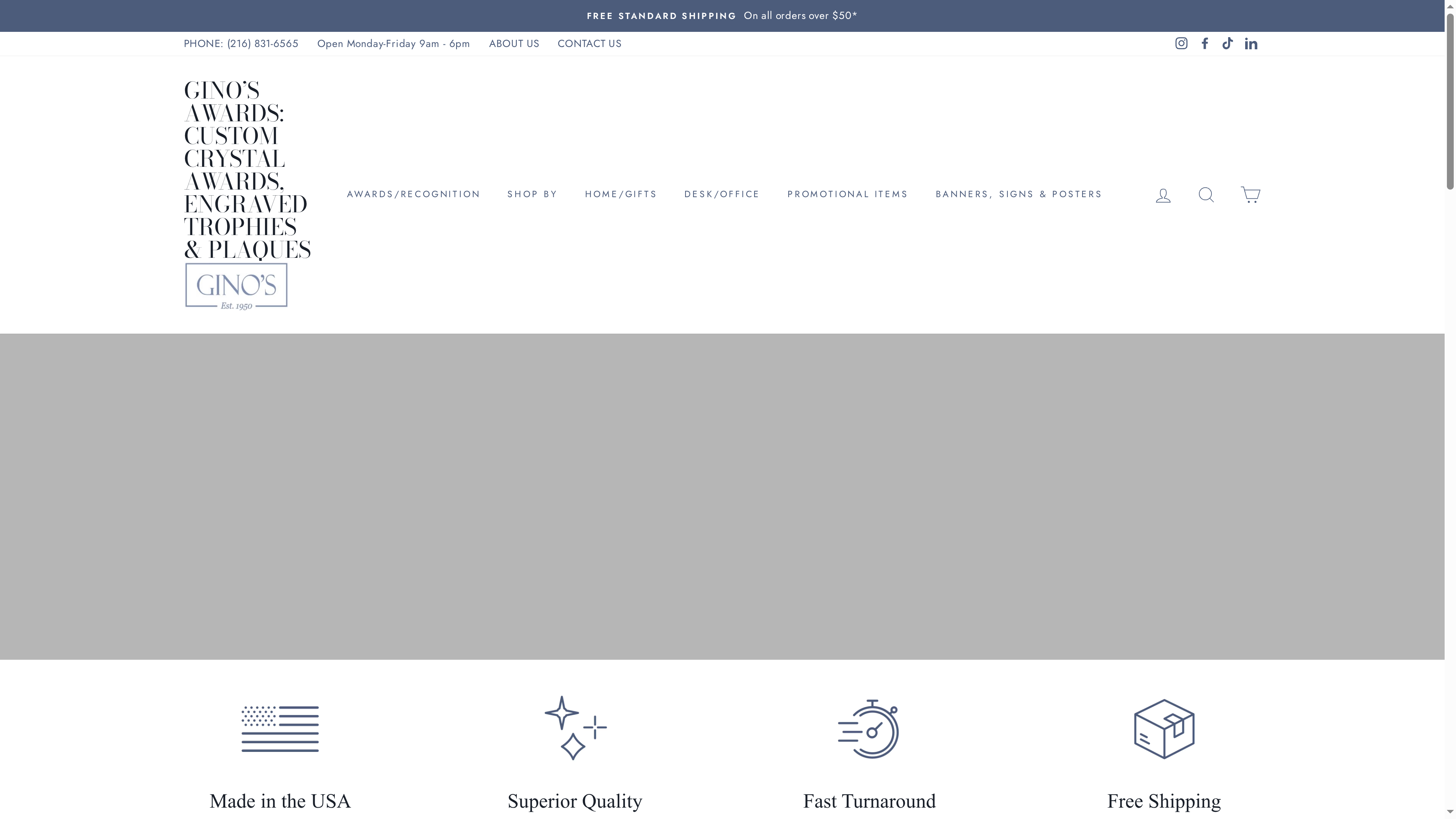Open the Shop By dropdown

pyautogui.click(x=532, y=195)
